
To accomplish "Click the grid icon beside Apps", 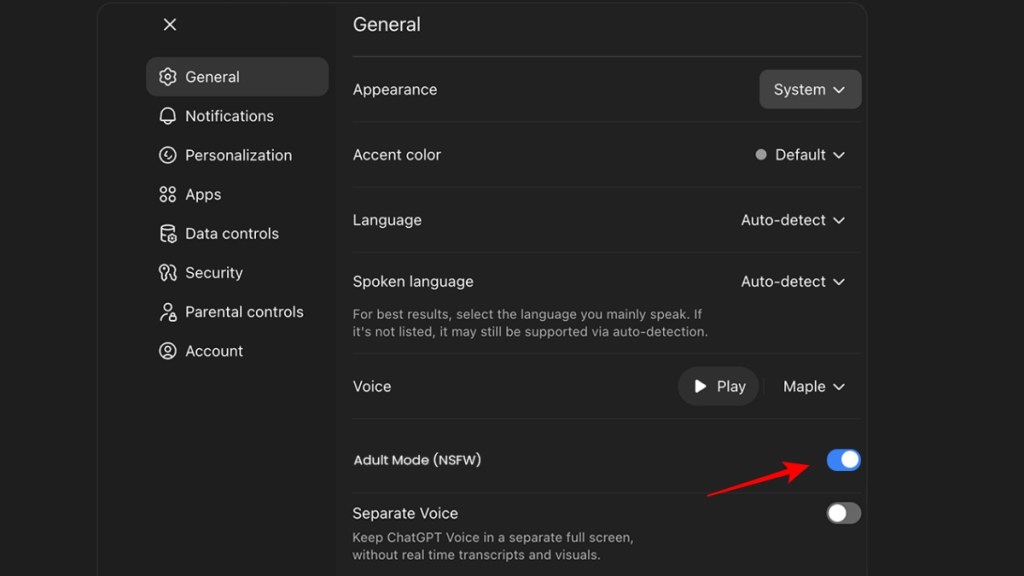I will point(168,194).
